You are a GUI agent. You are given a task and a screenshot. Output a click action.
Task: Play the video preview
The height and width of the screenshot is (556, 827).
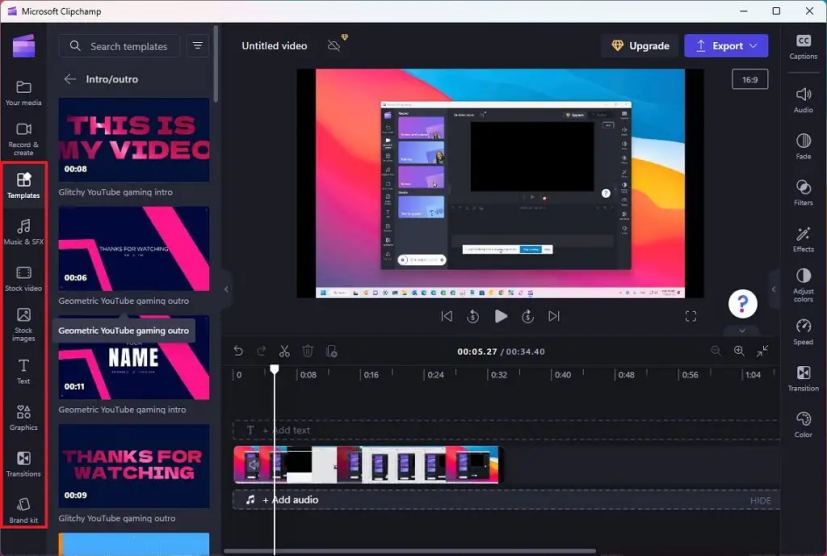click(501, 316)
